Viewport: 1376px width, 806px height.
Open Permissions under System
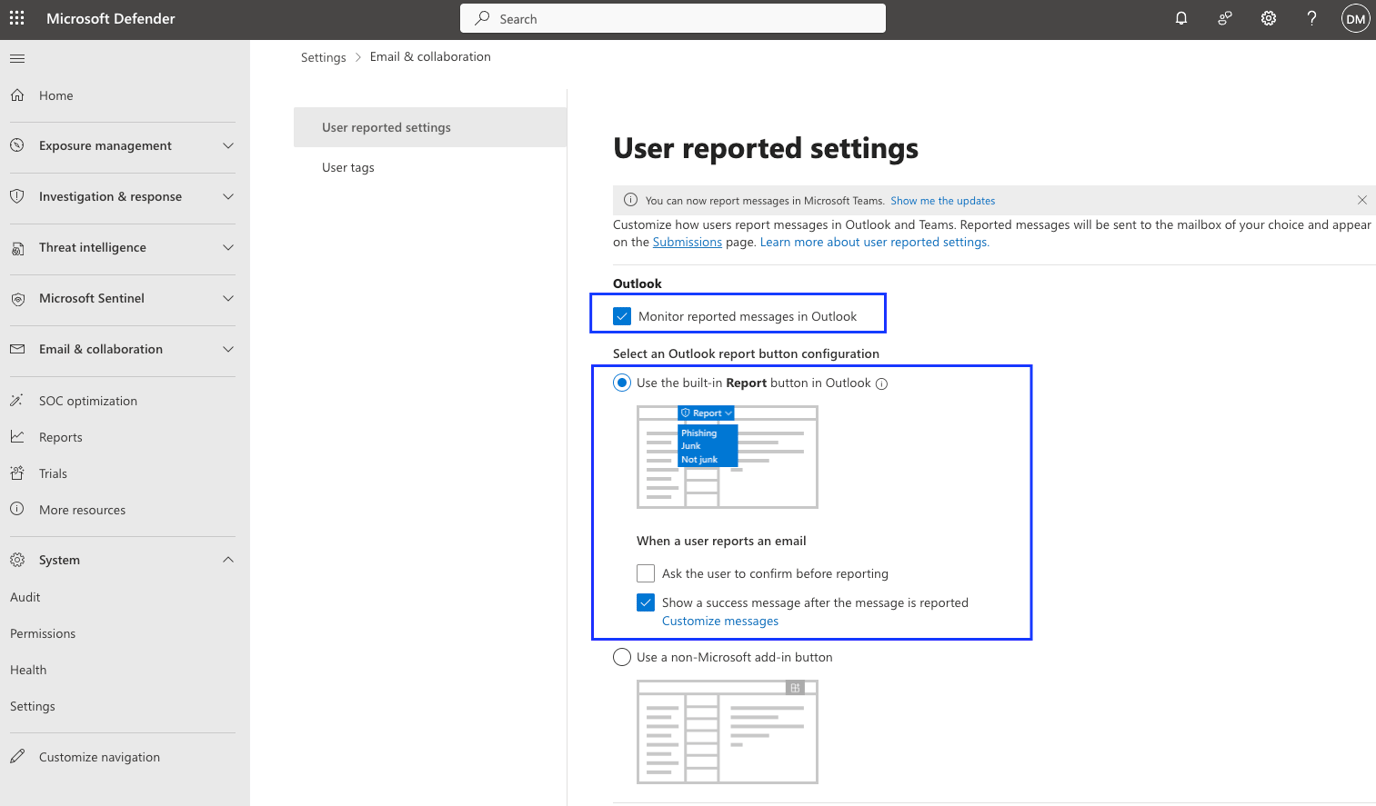(x=43, y=633)
